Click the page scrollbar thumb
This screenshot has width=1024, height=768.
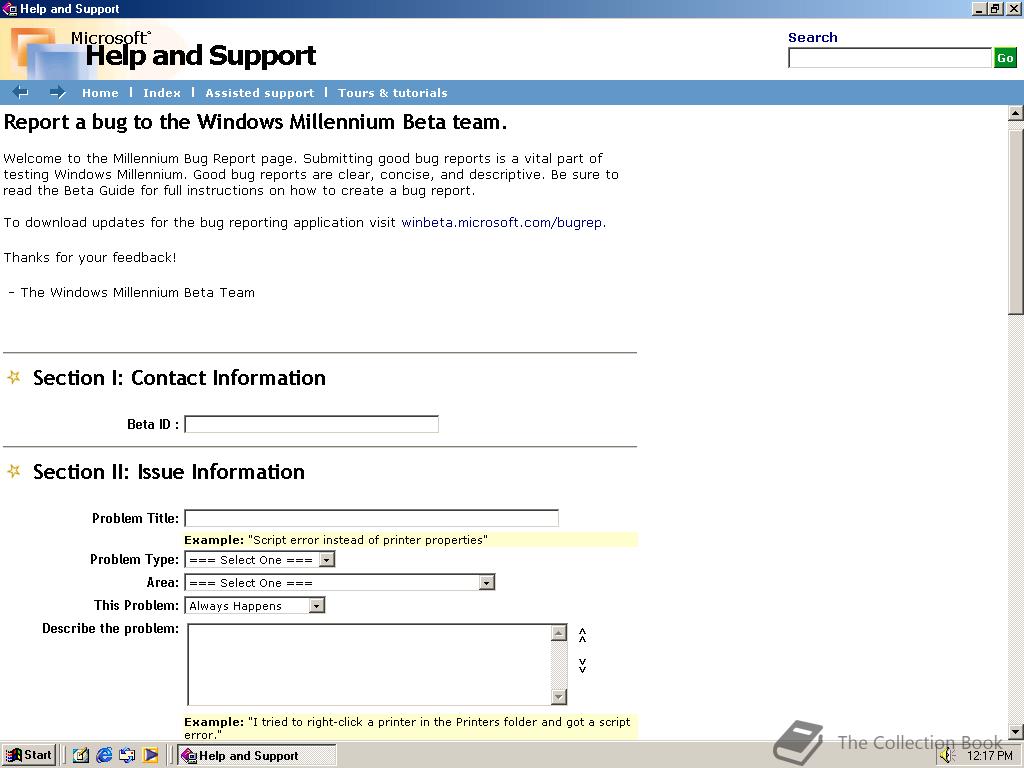[x=1016, y=222]
